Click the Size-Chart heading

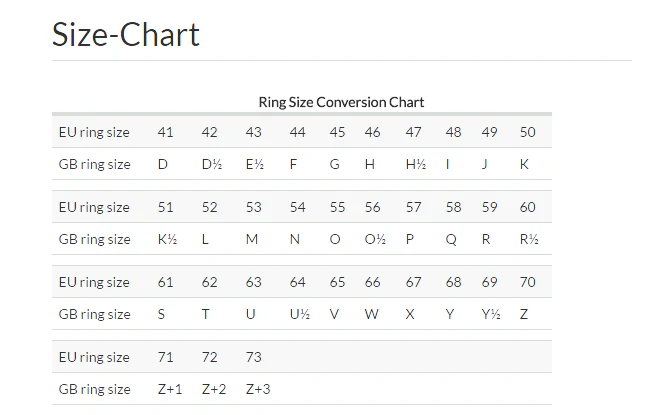(x=126, y=35)
